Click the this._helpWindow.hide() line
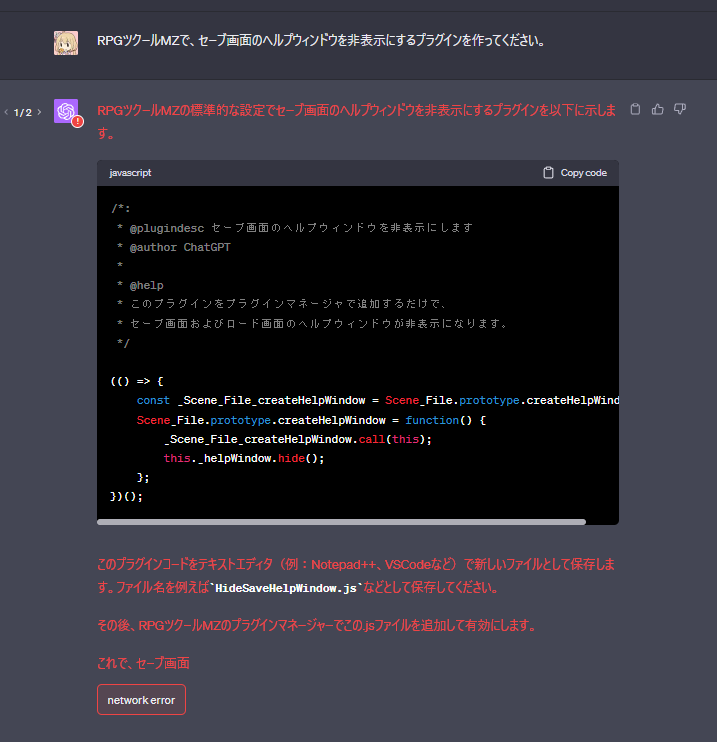This screenshot has height=742, width=717. [244, 458]
